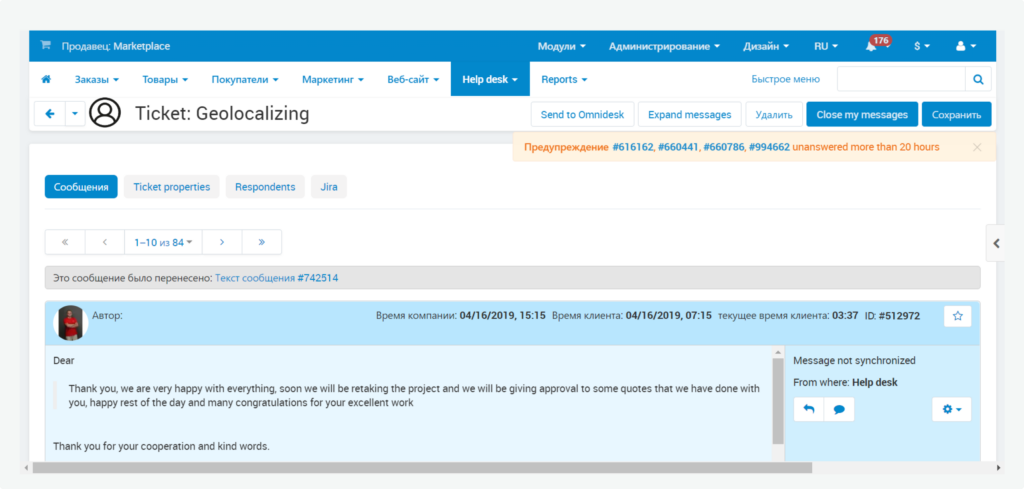Image resolution: width=1024 pixels, height=489 pixels.
Task: Click the home icon in navigation bar
Action: 46,79
